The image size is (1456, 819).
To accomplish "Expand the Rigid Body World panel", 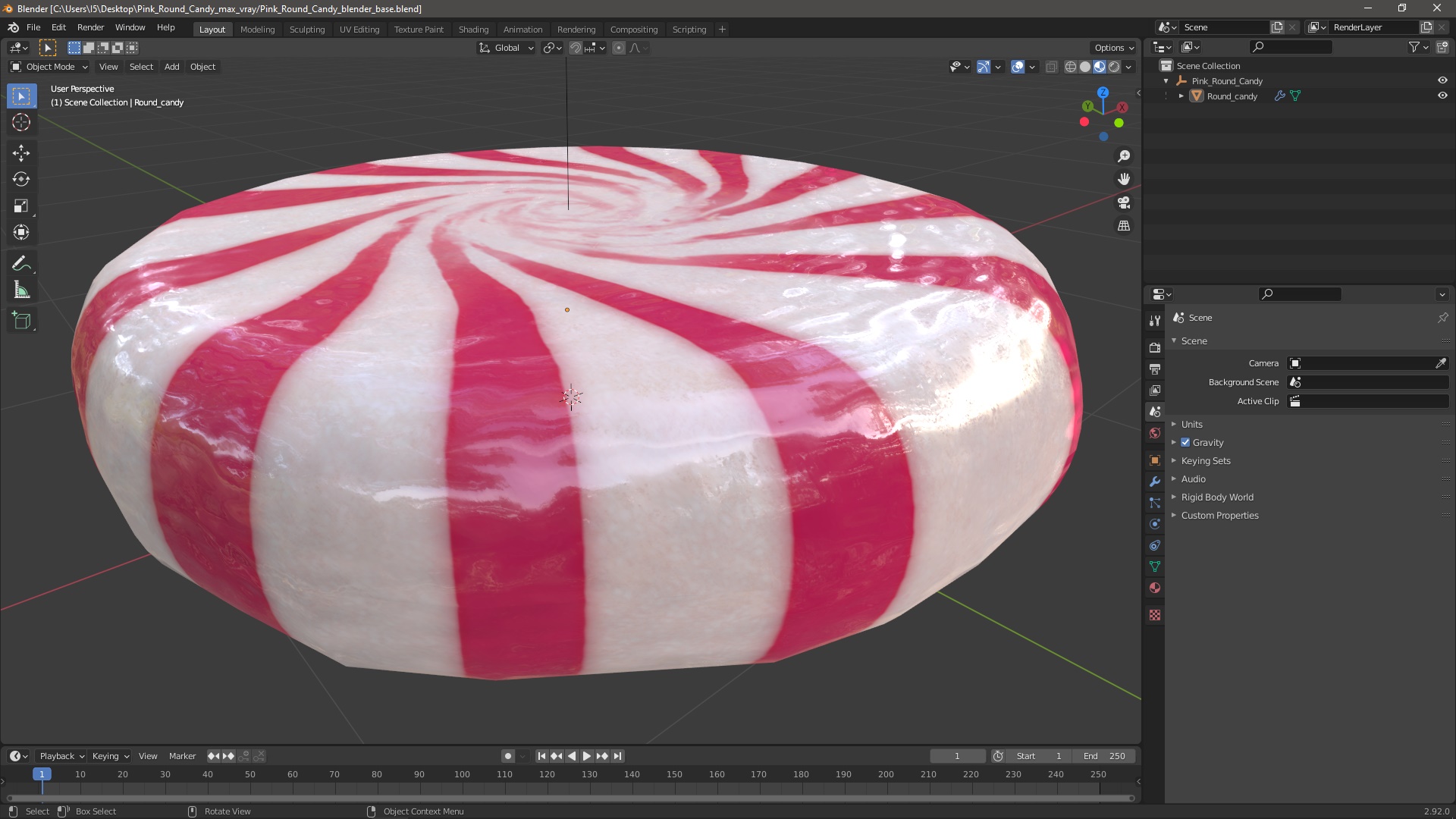I will coord(1216,497).
